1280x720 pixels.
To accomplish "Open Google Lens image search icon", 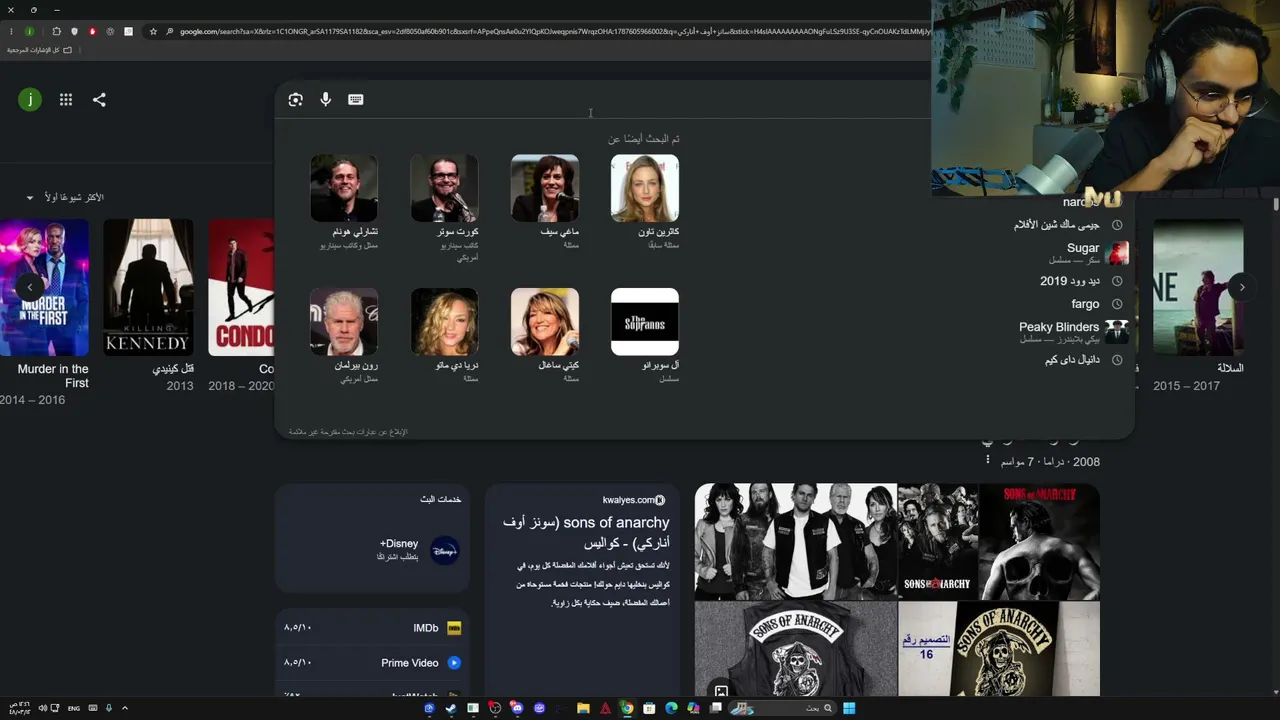I will (295, 100).
